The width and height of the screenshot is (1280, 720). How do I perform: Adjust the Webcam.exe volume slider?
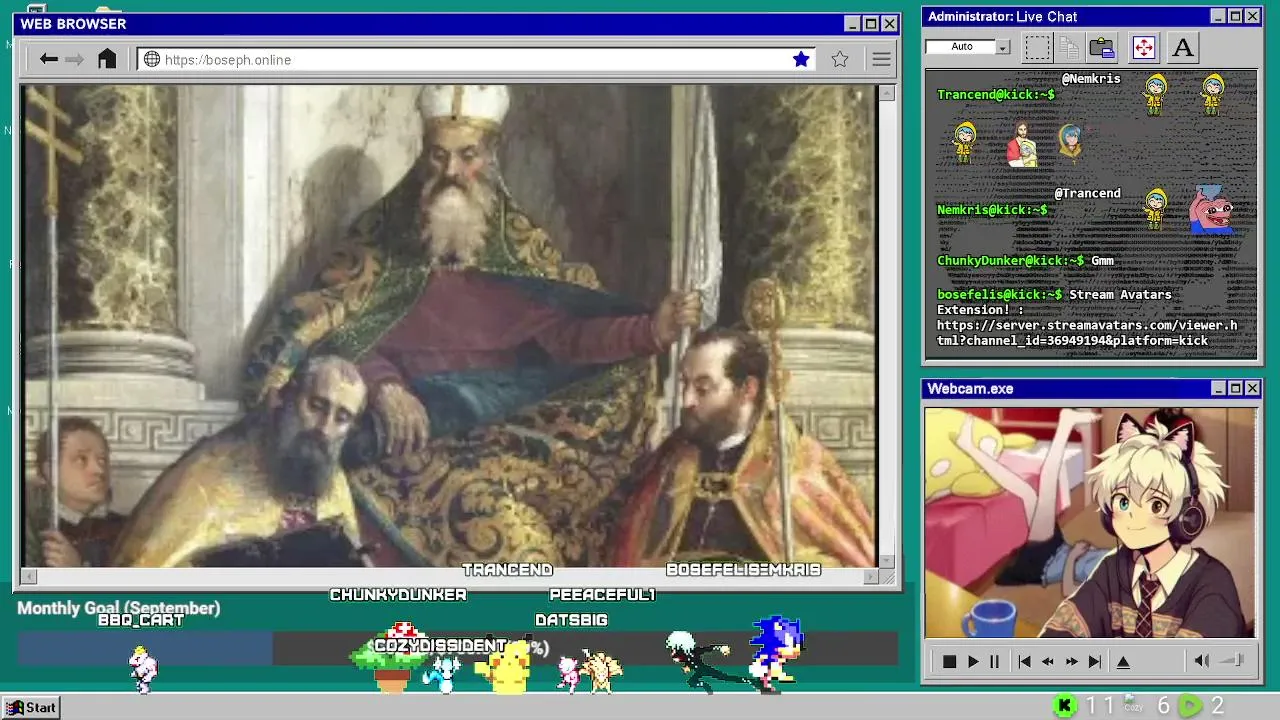coord(1233,660)
